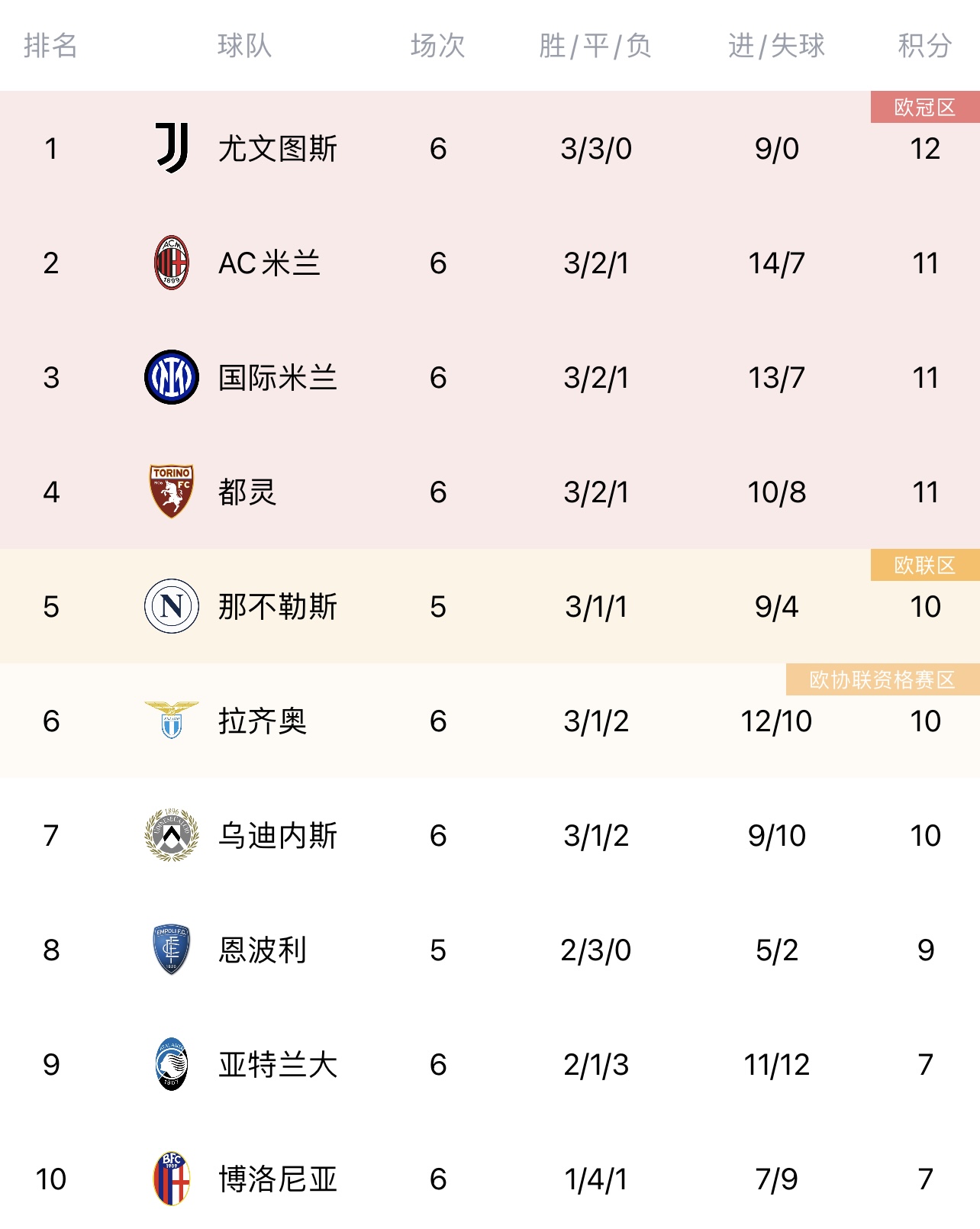This screenshot has height=1229, width=980.
Task: Select the 亚特兰大 team name
Action: [278, 1065]
